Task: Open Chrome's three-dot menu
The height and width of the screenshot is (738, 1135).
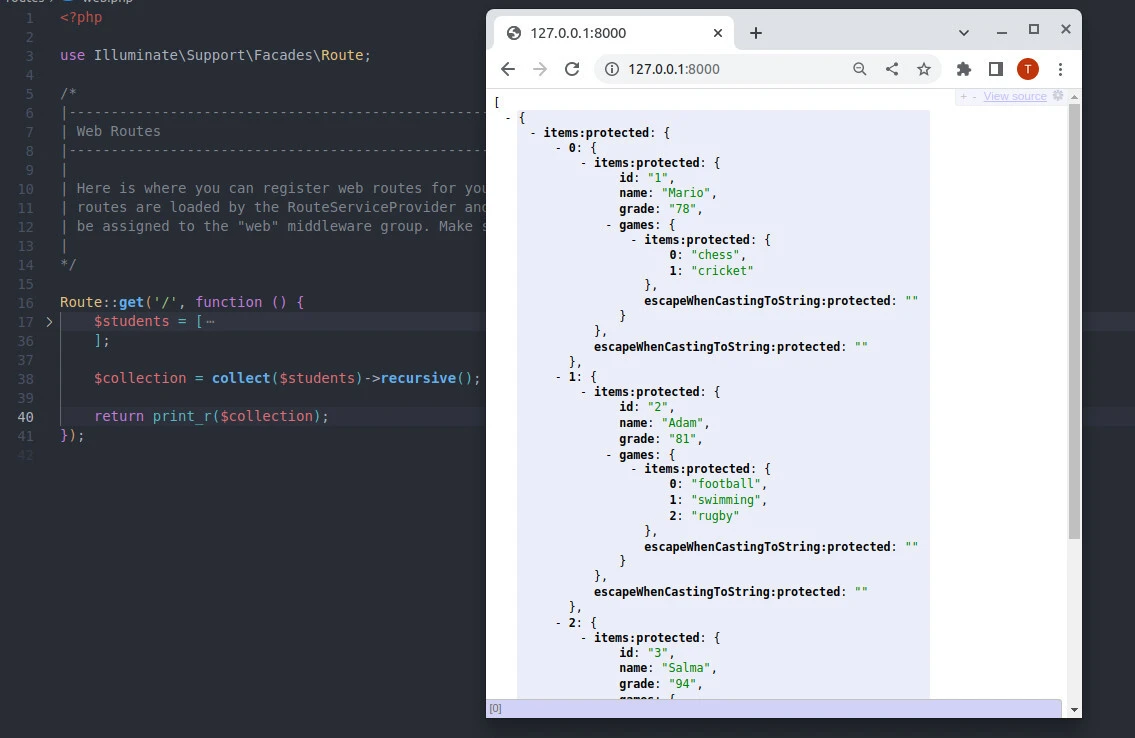Action: (1061, 69)
